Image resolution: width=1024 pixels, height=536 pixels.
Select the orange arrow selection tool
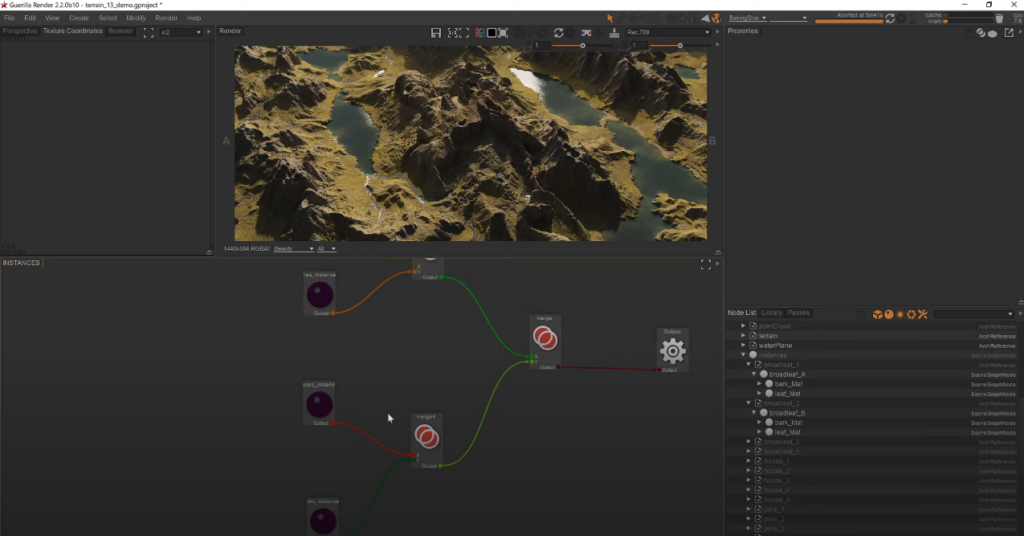click(x=610, y=18)
